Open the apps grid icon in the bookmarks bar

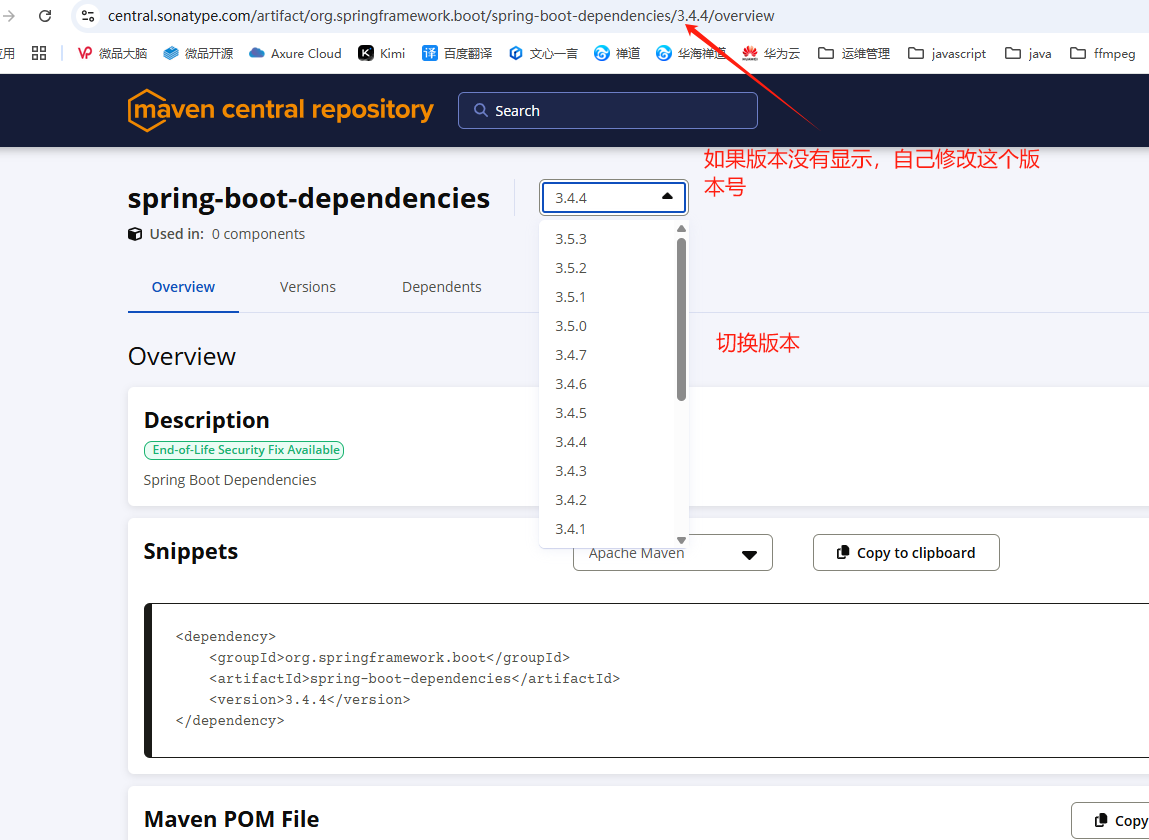[39, 53]
